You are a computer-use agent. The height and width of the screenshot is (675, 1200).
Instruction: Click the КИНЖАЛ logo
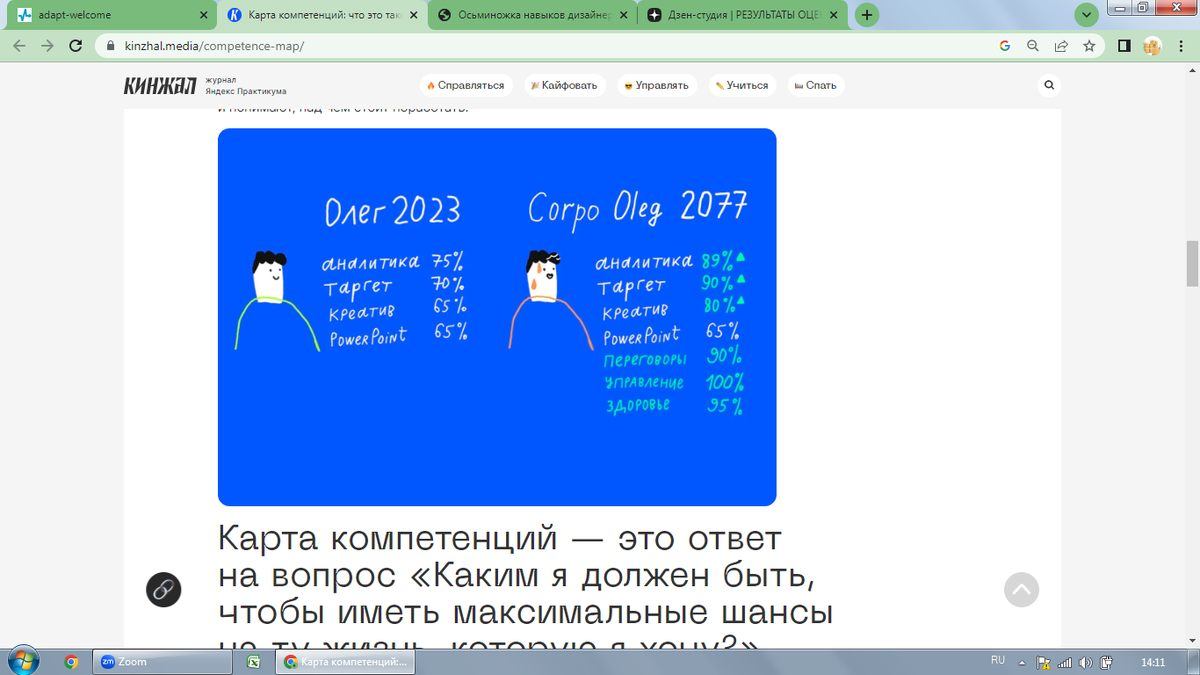[x=160, y=86]
